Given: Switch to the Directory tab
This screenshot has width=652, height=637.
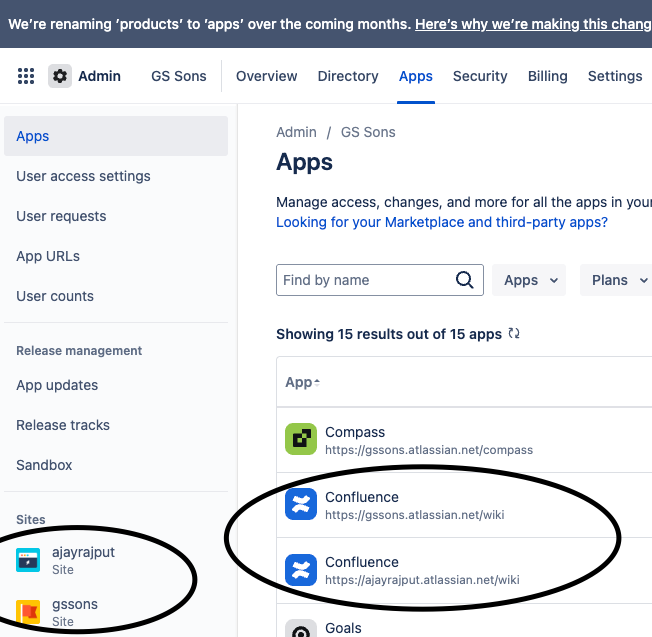Looking at the screenshot, I should tap(348, 76).
